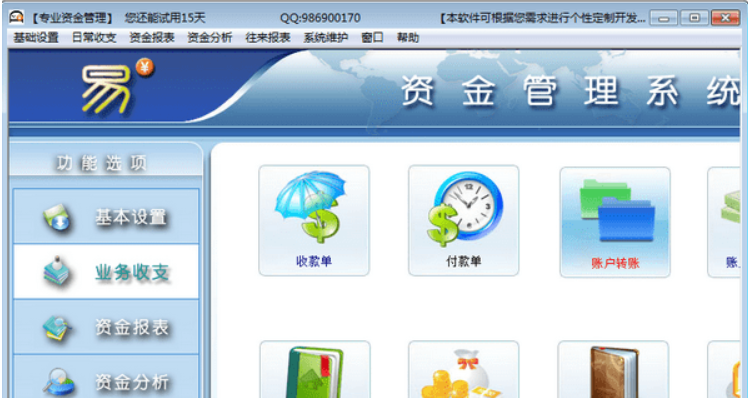Screen dimensions: 748x398
Task: Open the 系统维护 menu
Action: tap(326, 38)
